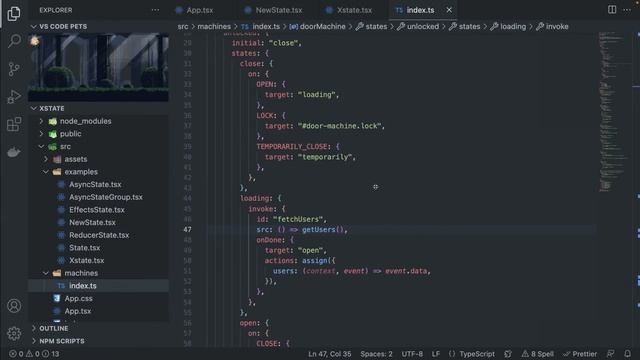Screen dimensions: 640x360
Task: Click the LF end-of-line selector
Action: (x=436, y=354)
